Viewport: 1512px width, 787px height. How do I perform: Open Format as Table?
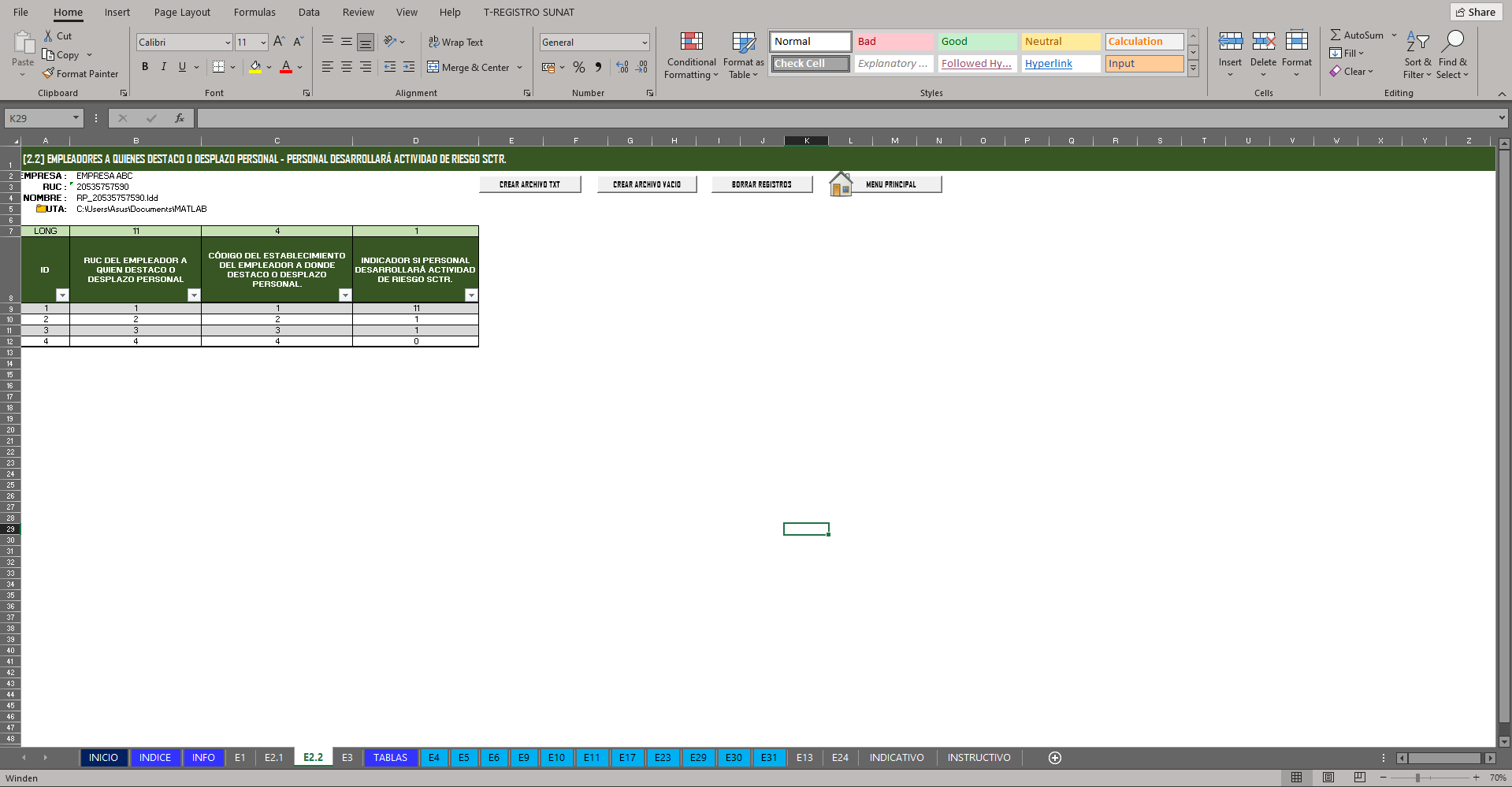coord(743,55)
